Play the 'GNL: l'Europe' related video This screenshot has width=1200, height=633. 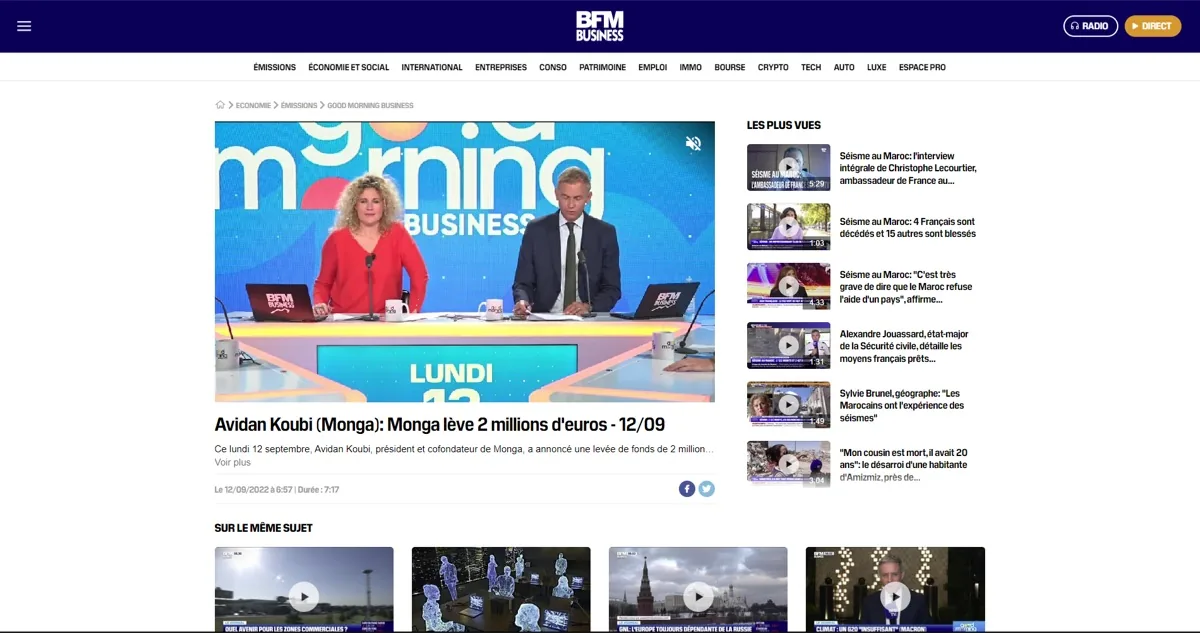coord(698,590)
